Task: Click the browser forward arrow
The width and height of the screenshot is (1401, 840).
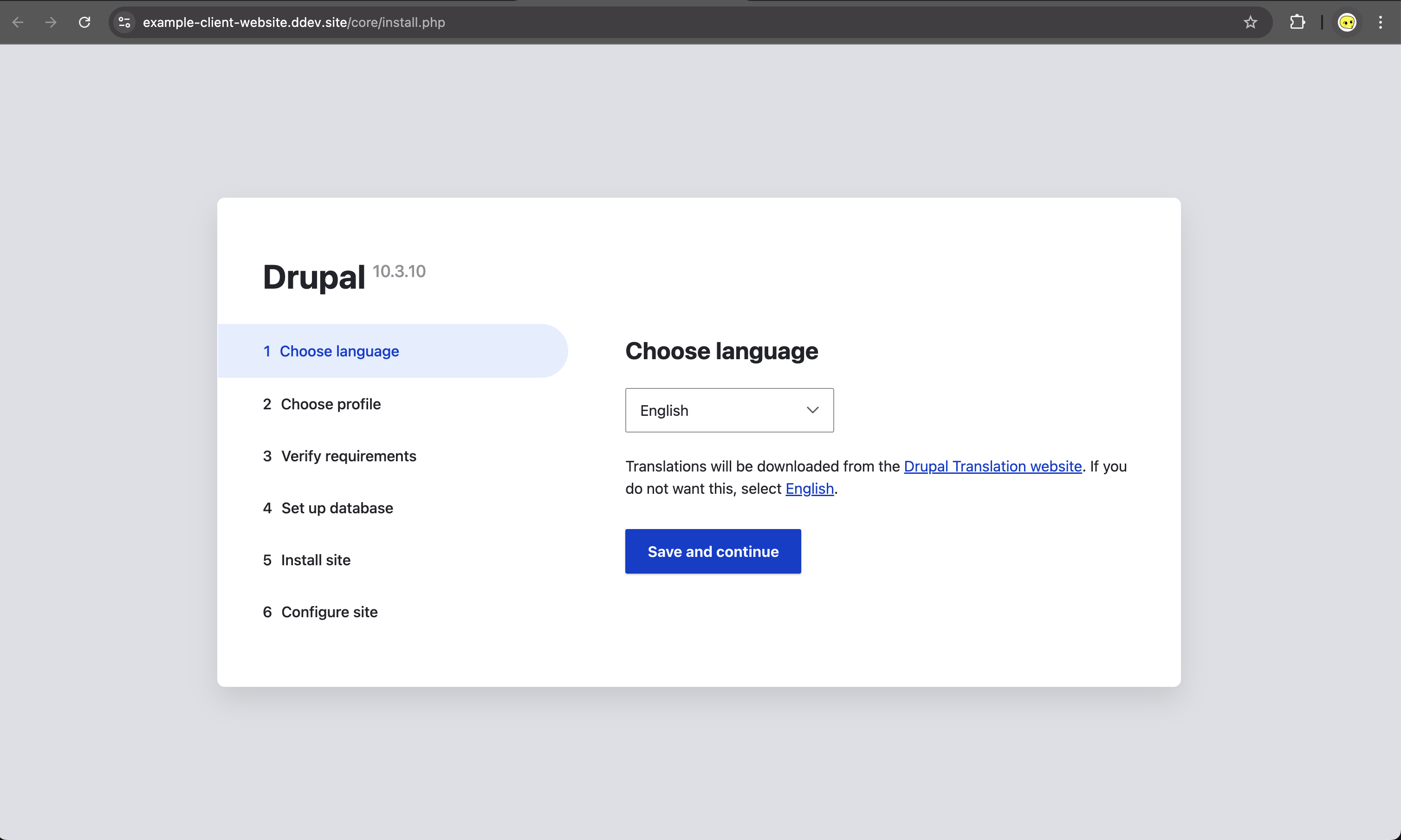Action: point(51,22)
